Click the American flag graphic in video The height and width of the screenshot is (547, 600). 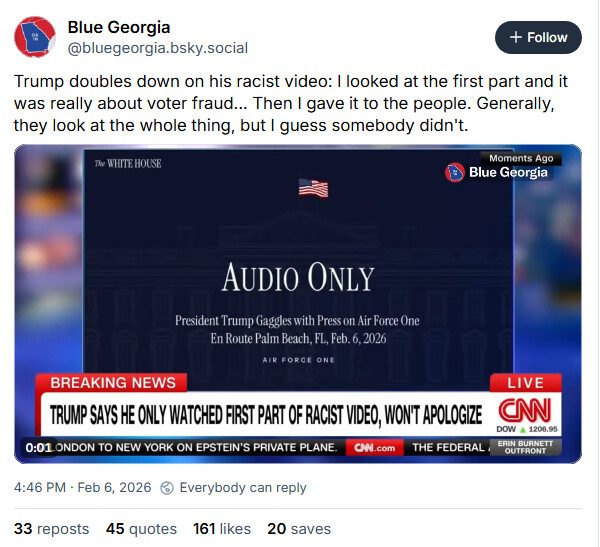pyautogui.click(x=313, y=189)
